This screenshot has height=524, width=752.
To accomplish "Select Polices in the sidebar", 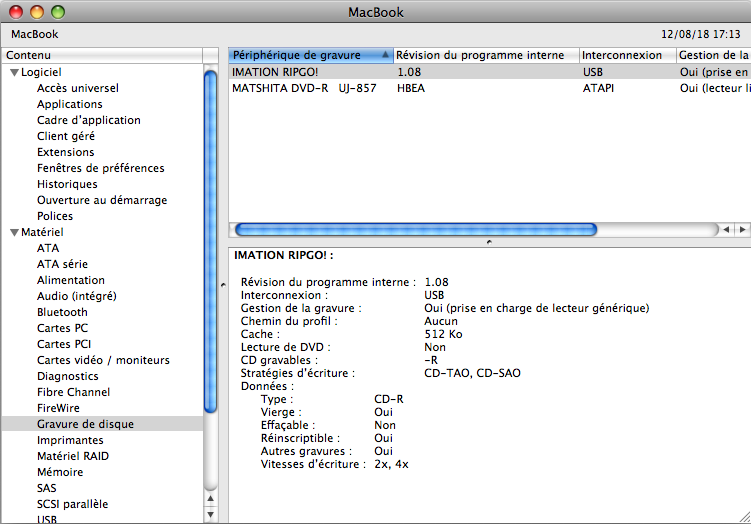I will click(55, 216).
